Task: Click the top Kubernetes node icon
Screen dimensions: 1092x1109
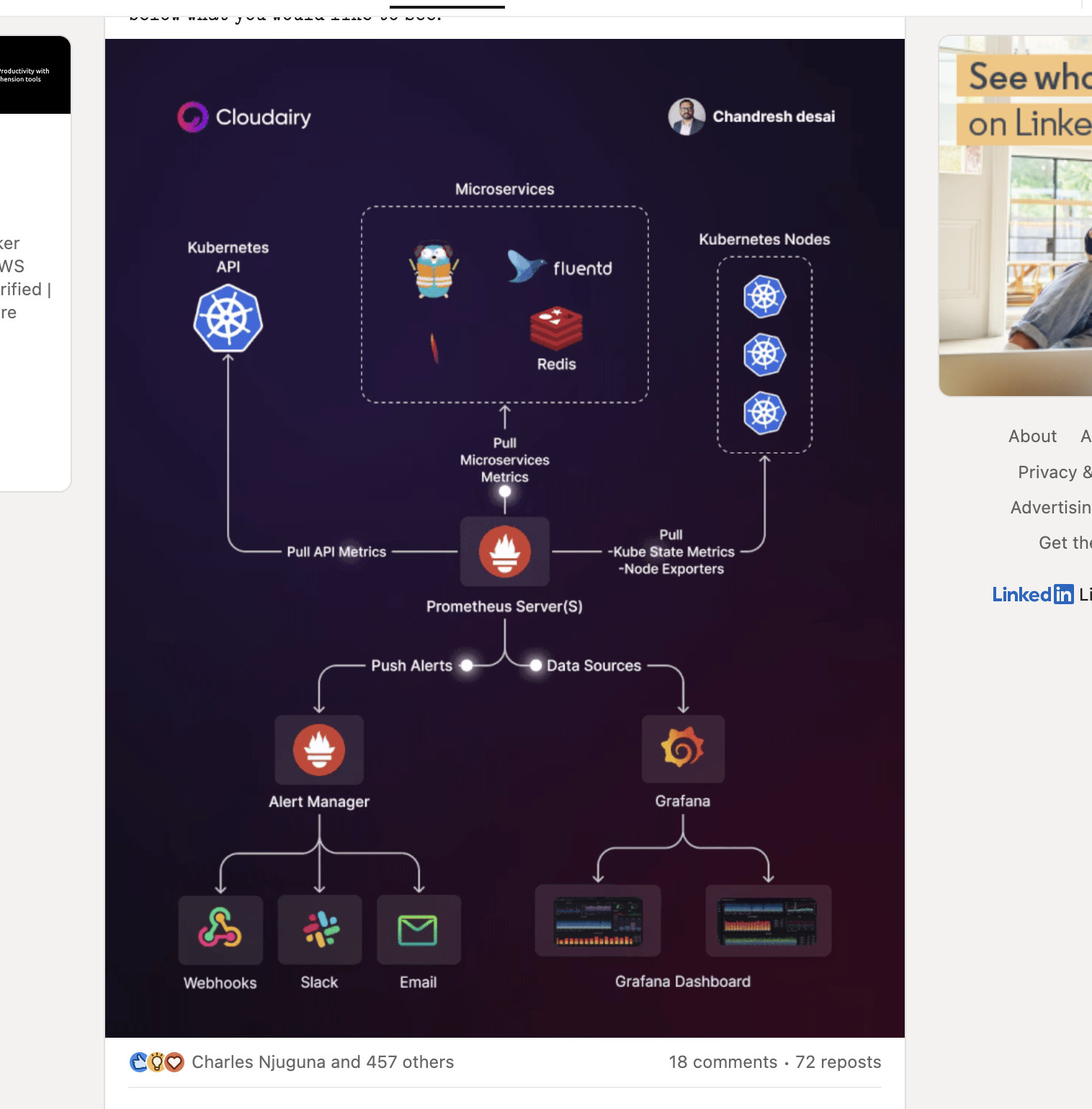Action: (x=764, y=297)
